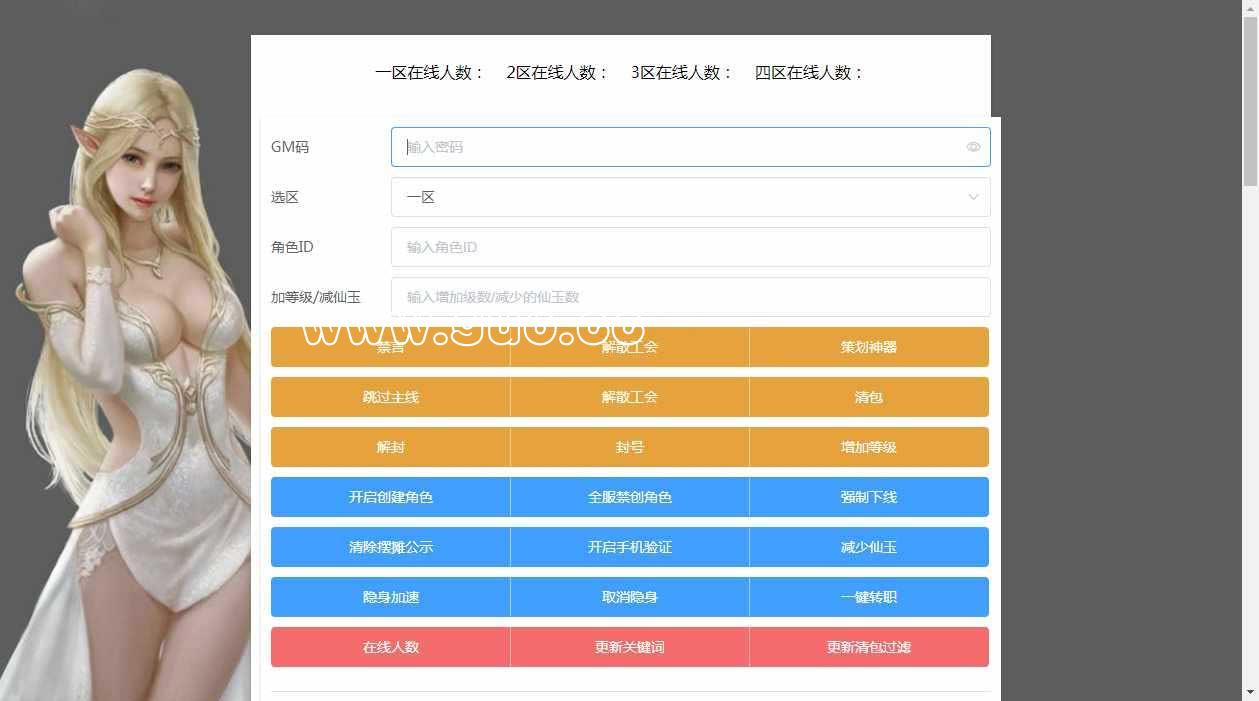1259x701 pixels.
Task: Expand the 选区 dropdown showing 一区
Action: coord(690,197)
